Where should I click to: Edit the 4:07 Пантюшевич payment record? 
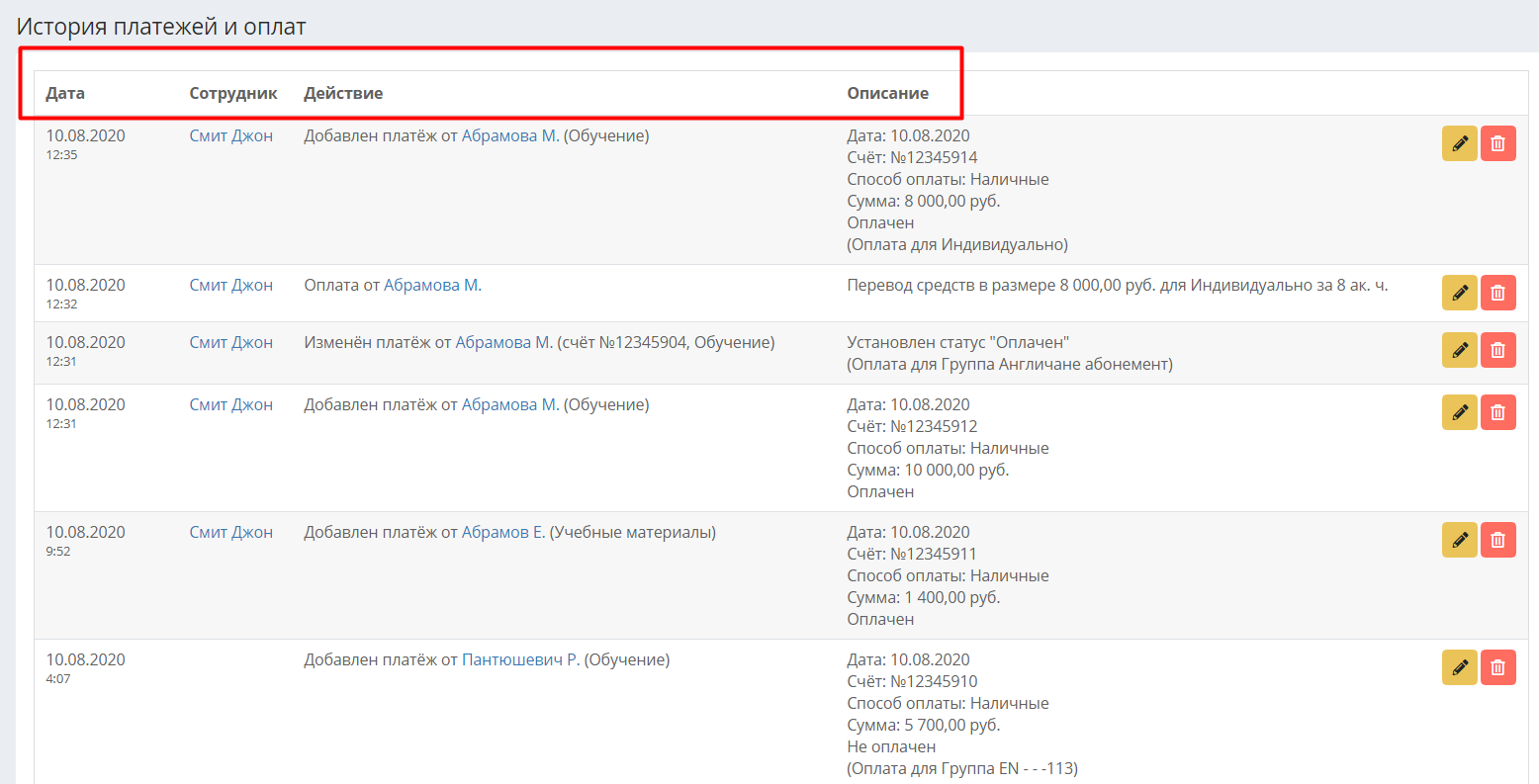pos(1459,667)
